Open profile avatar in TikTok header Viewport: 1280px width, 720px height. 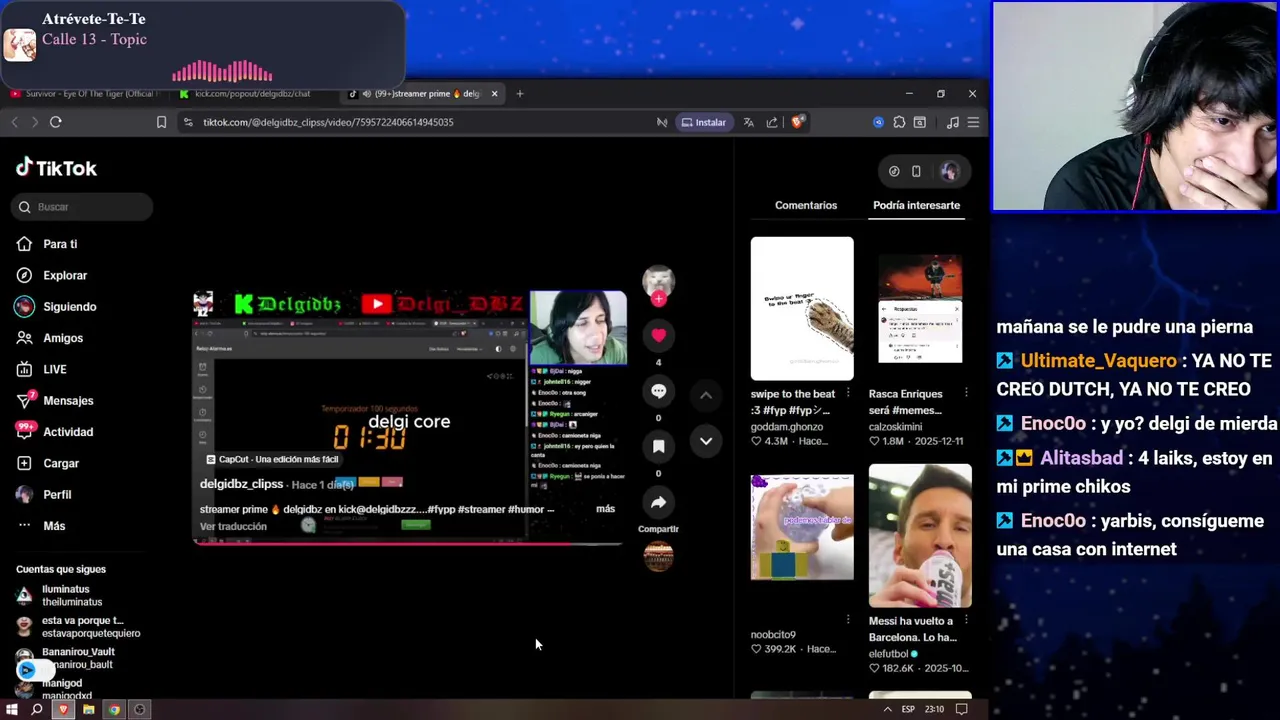[948, 171]
